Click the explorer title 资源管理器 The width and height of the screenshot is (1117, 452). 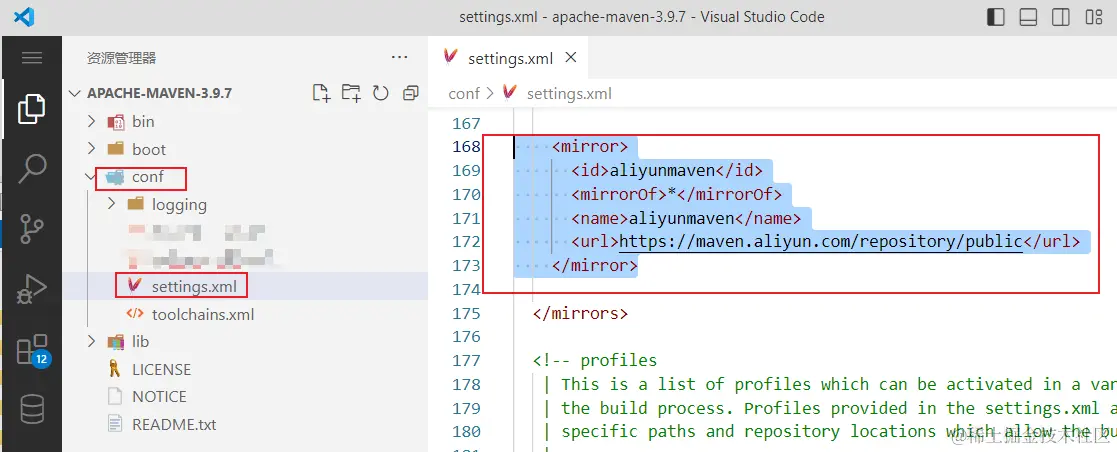[121, 58]
